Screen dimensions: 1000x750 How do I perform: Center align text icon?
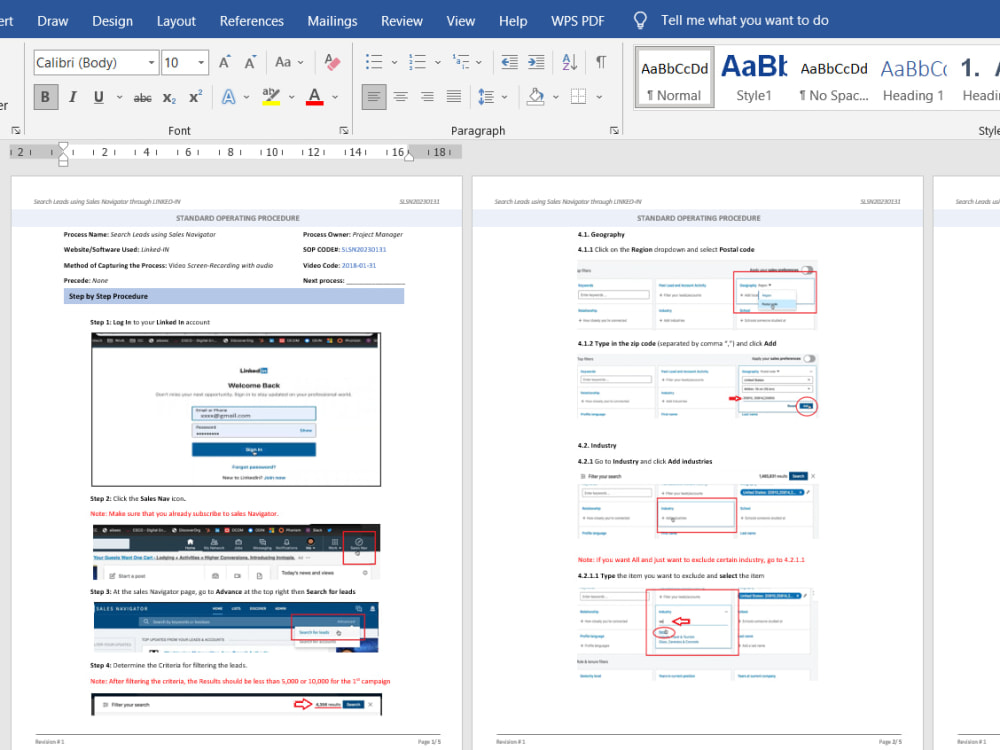tap(401, 97)
